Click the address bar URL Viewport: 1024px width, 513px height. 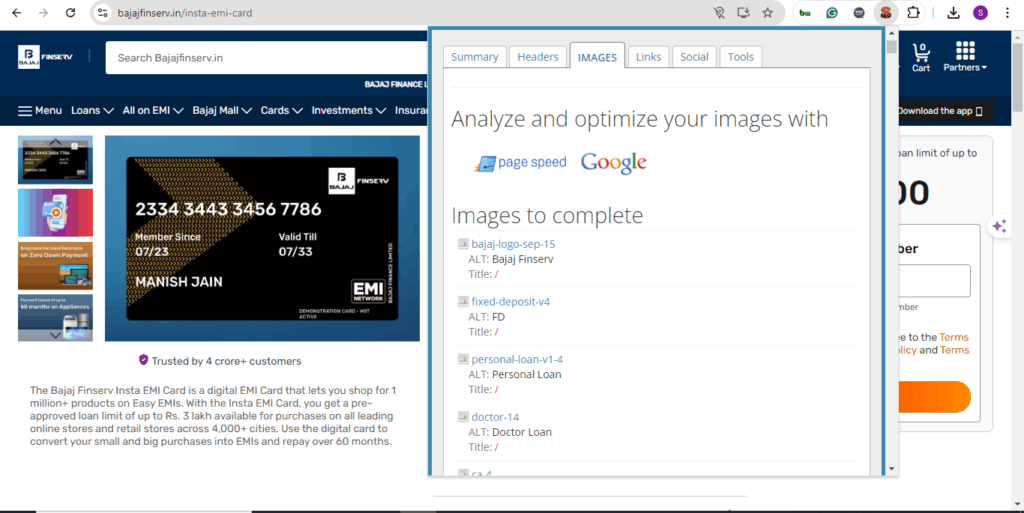pyautogui.click(x=185, y=13)
